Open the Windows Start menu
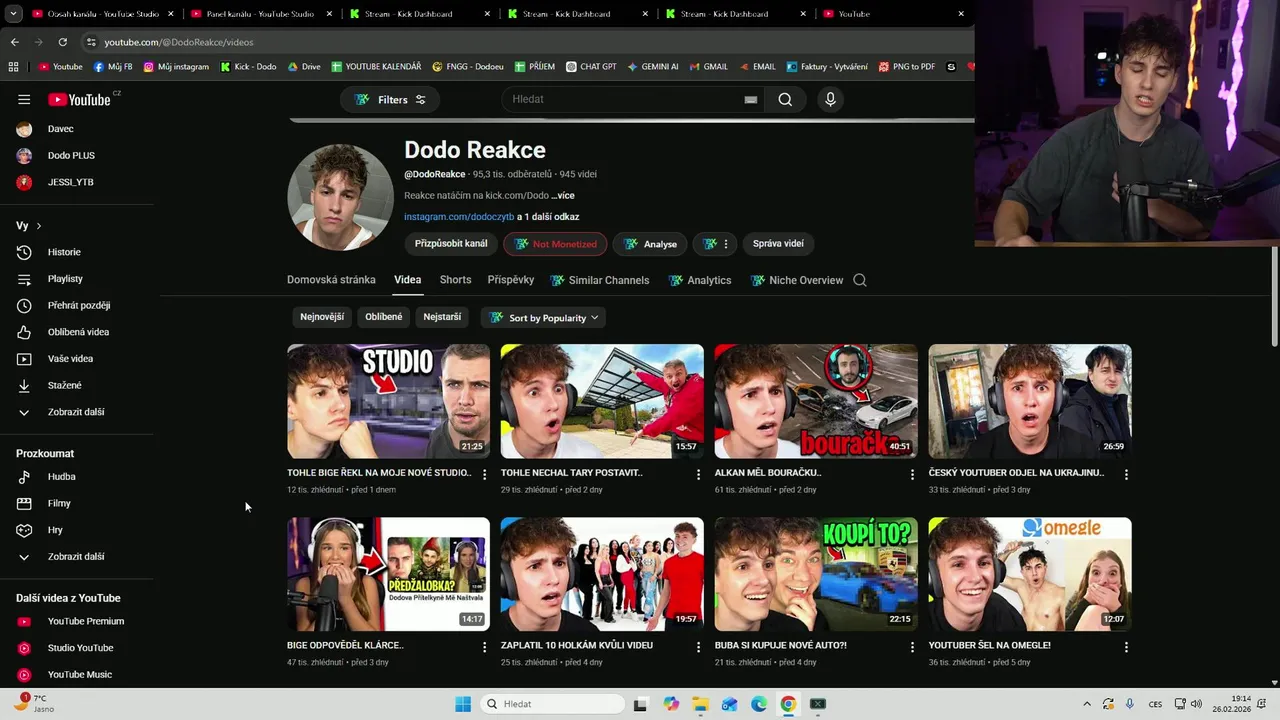The width and height of the screenshot is (1280, 720). 463,704
